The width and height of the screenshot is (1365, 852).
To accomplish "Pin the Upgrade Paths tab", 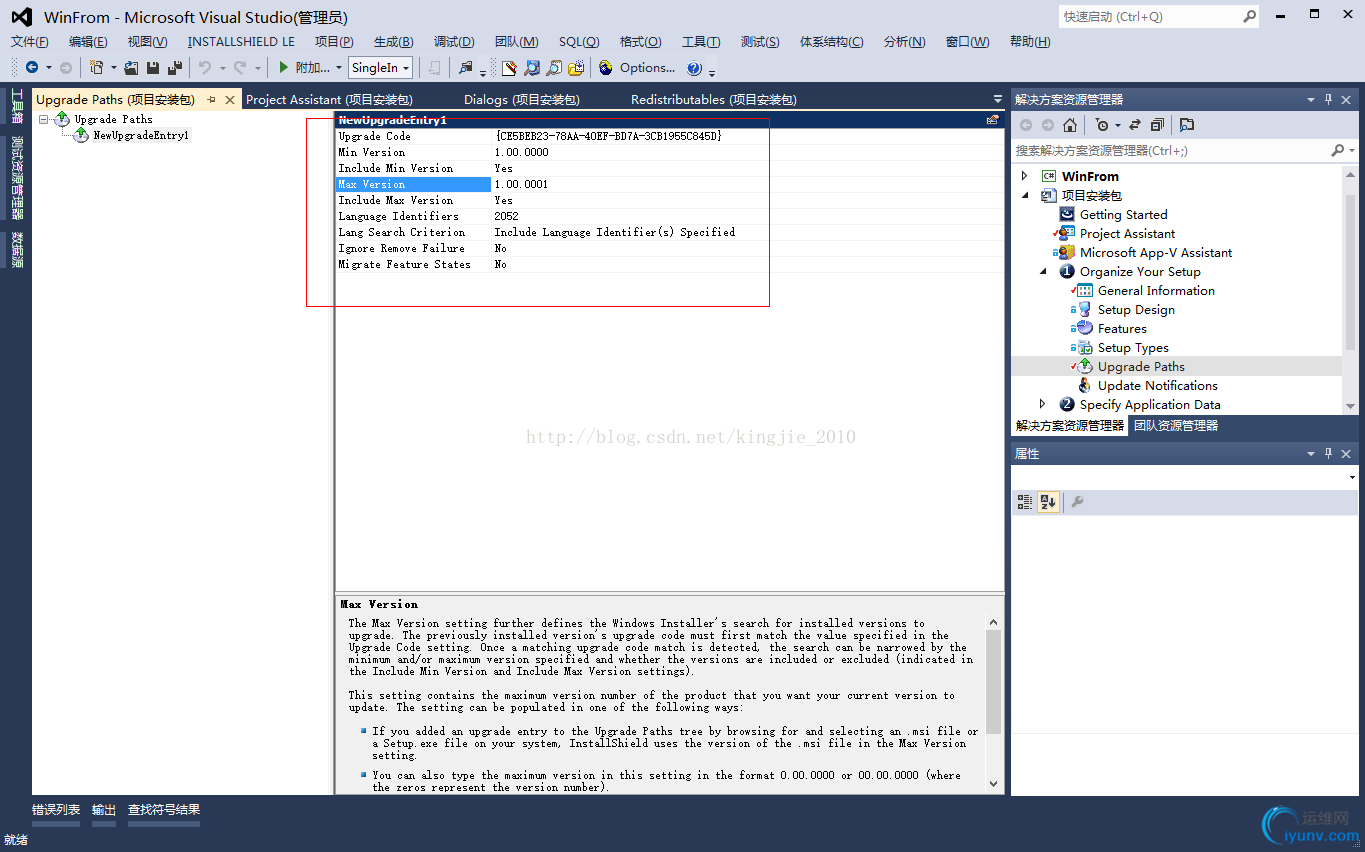I will [x=212, y=100].
